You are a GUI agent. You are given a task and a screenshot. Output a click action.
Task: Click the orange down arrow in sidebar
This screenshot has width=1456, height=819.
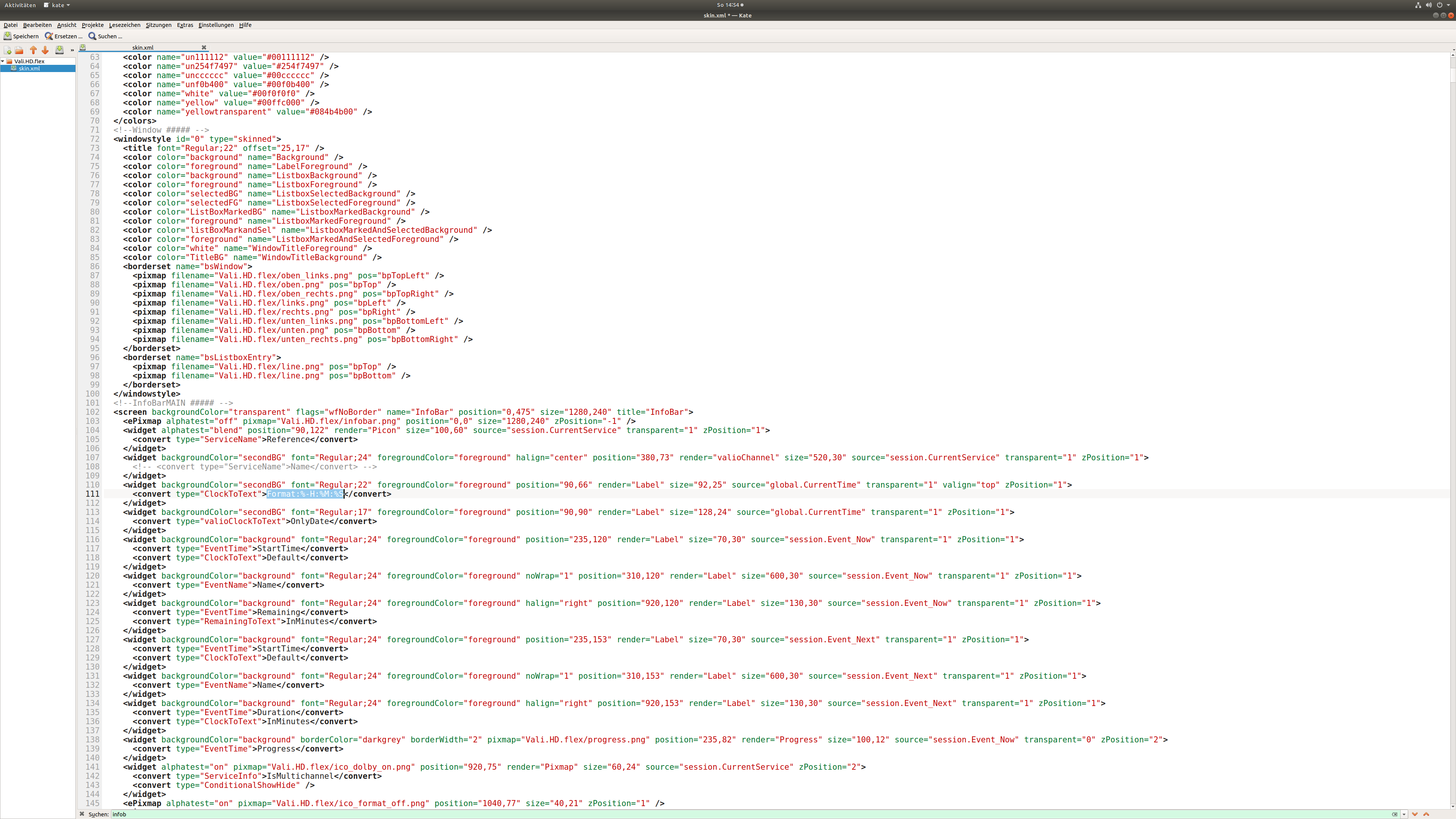point(45,50)
